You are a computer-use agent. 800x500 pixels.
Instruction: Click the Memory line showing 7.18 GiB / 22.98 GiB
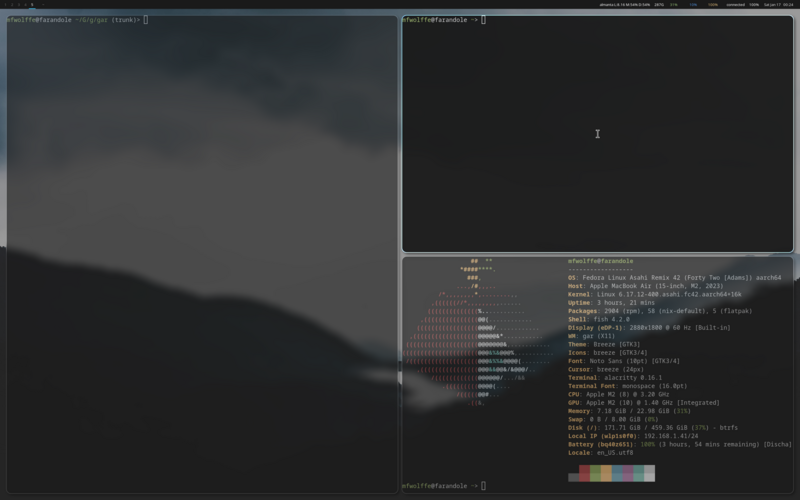coord(629,411)
